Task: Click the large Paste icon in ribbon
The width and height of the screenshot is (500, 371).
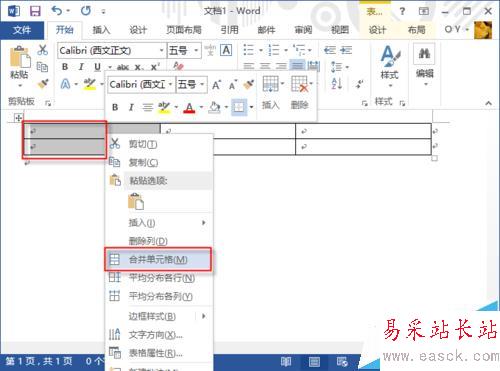Action: [20, 58]
